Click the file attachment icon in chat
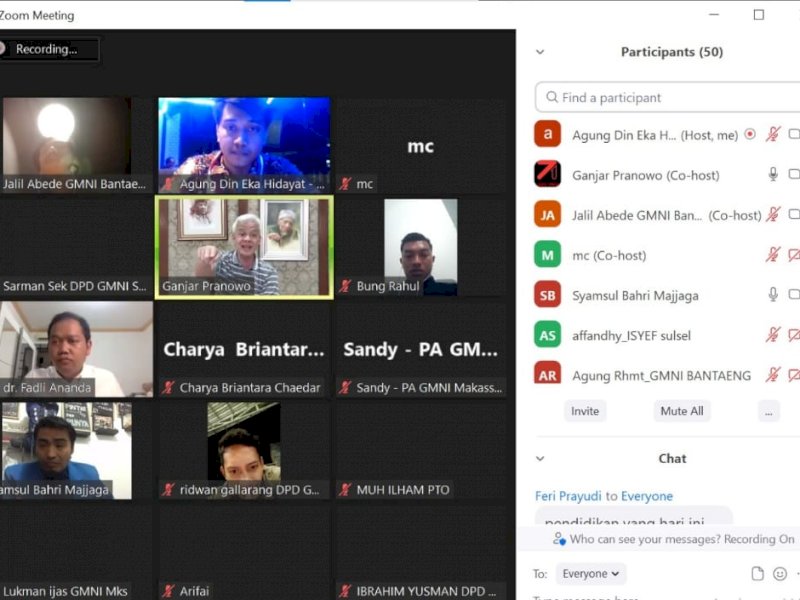The image size is (800, 600). coord(758,573)
